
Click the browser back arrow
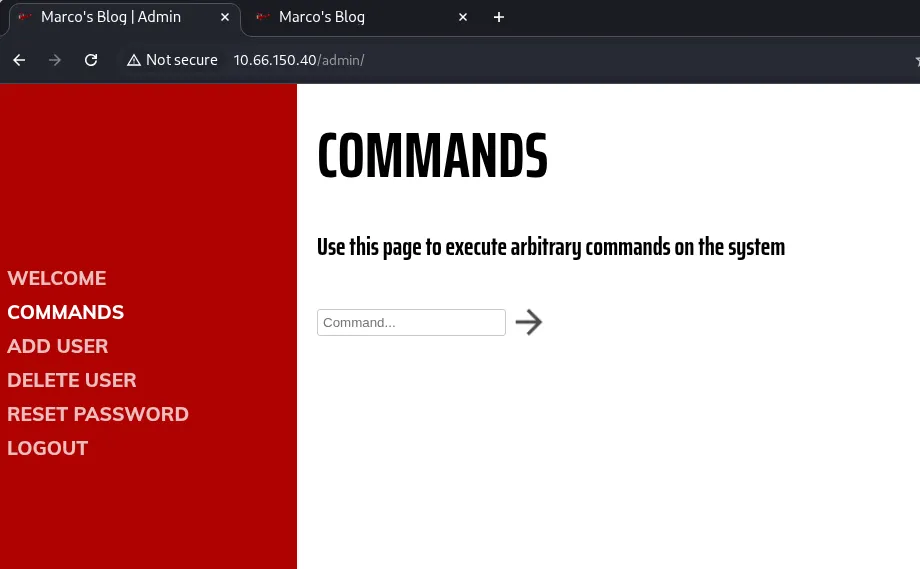[x=19, y=60]
